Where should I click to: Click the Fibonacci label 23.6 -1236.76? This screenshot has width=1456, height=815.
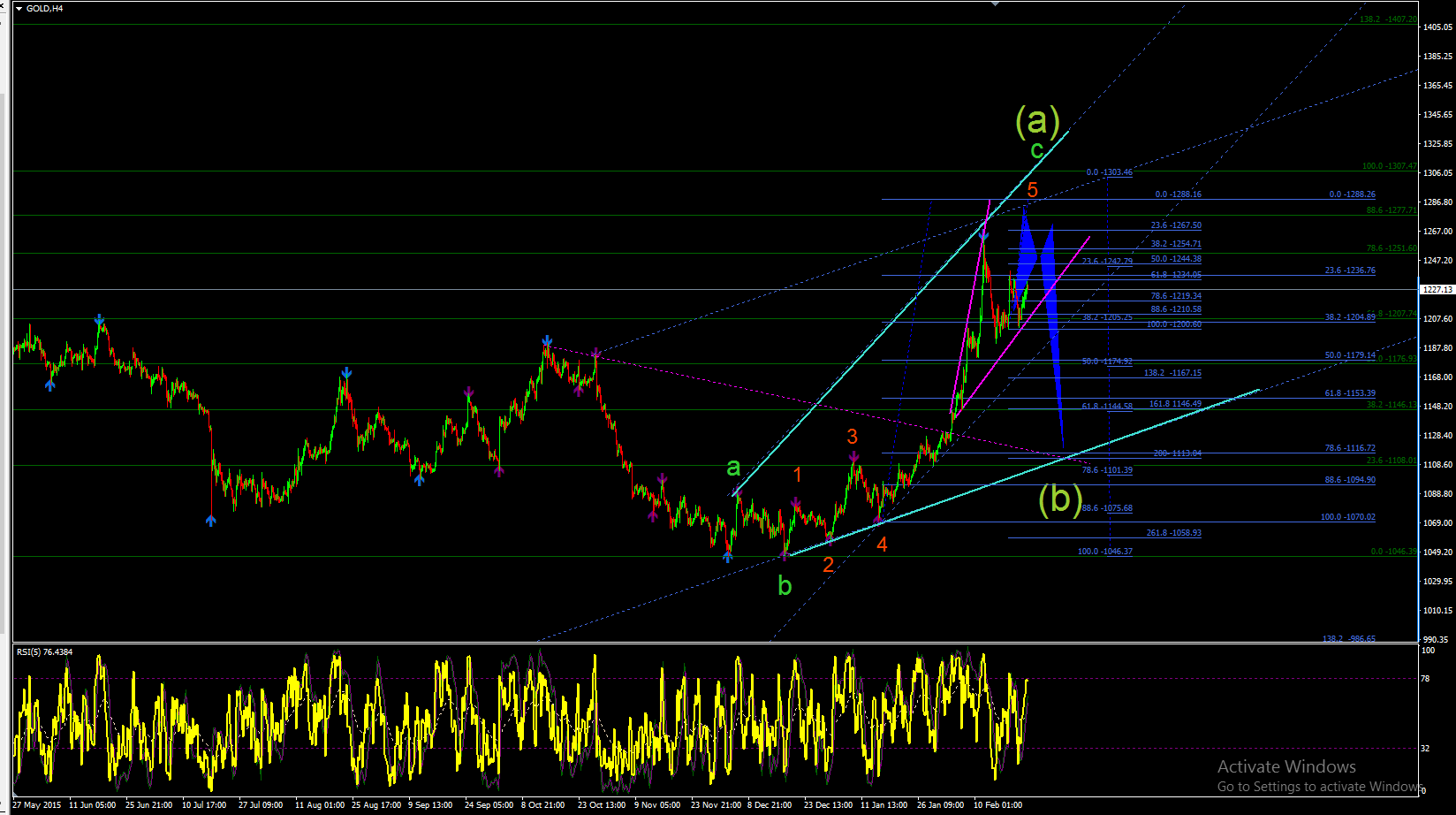[x=1350, y=270]
